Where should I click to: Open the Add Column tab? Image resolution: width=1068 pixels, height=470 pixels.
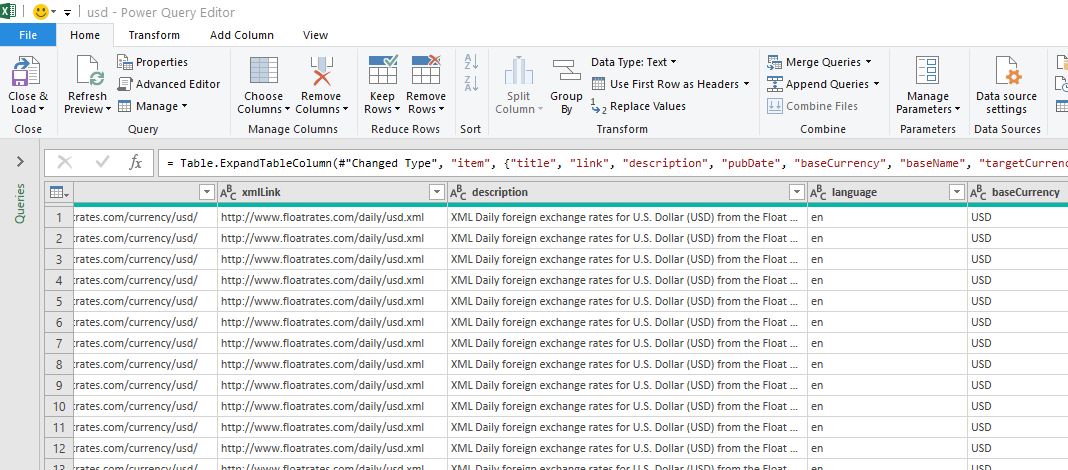point(241,35)
